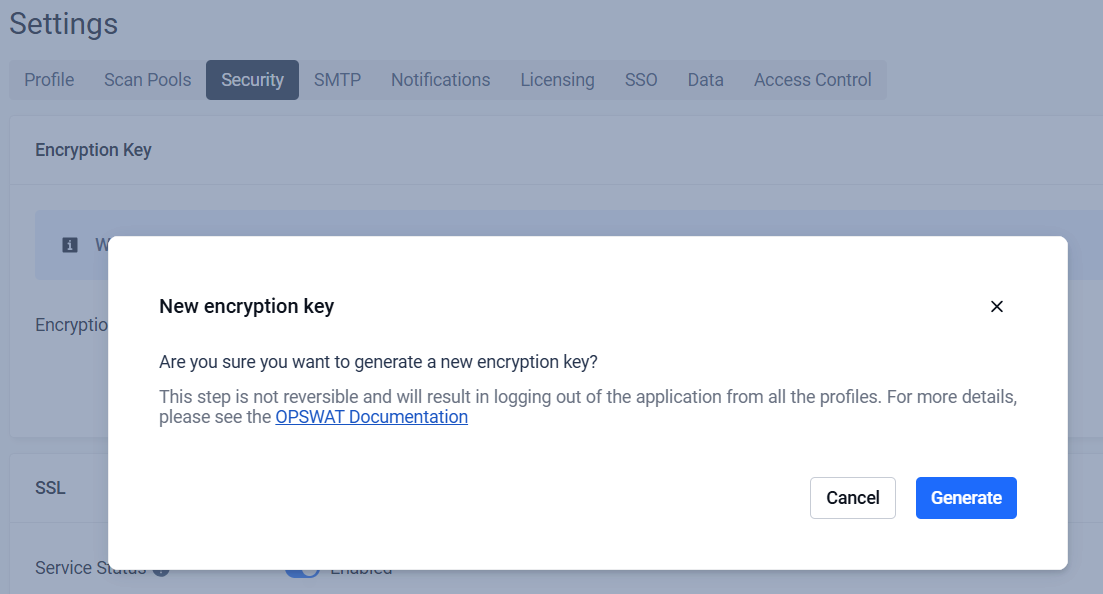Confirm with the Generate button
1103x594 pixels.
pyautogui.click(x=966, y=498)
